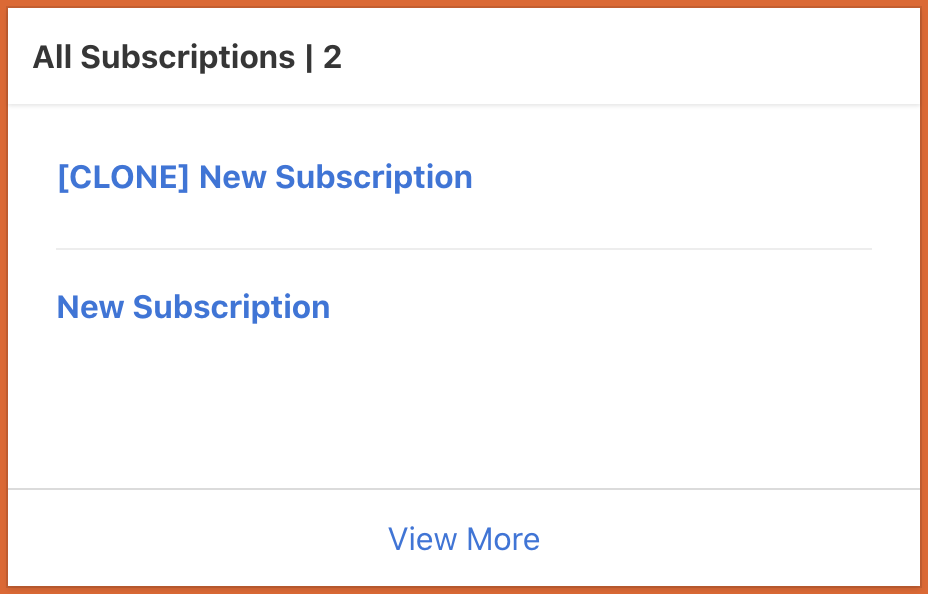Click the subscription count number 2
Viewport: 928px width, 594px height.
tap(332, 57)
